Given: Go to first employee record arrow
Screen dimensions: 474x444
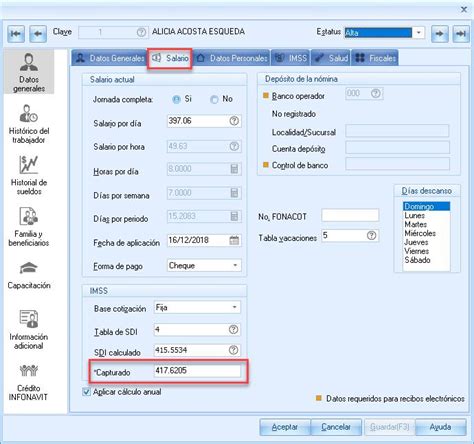Looking at the screenshot, I should [16, 33].
